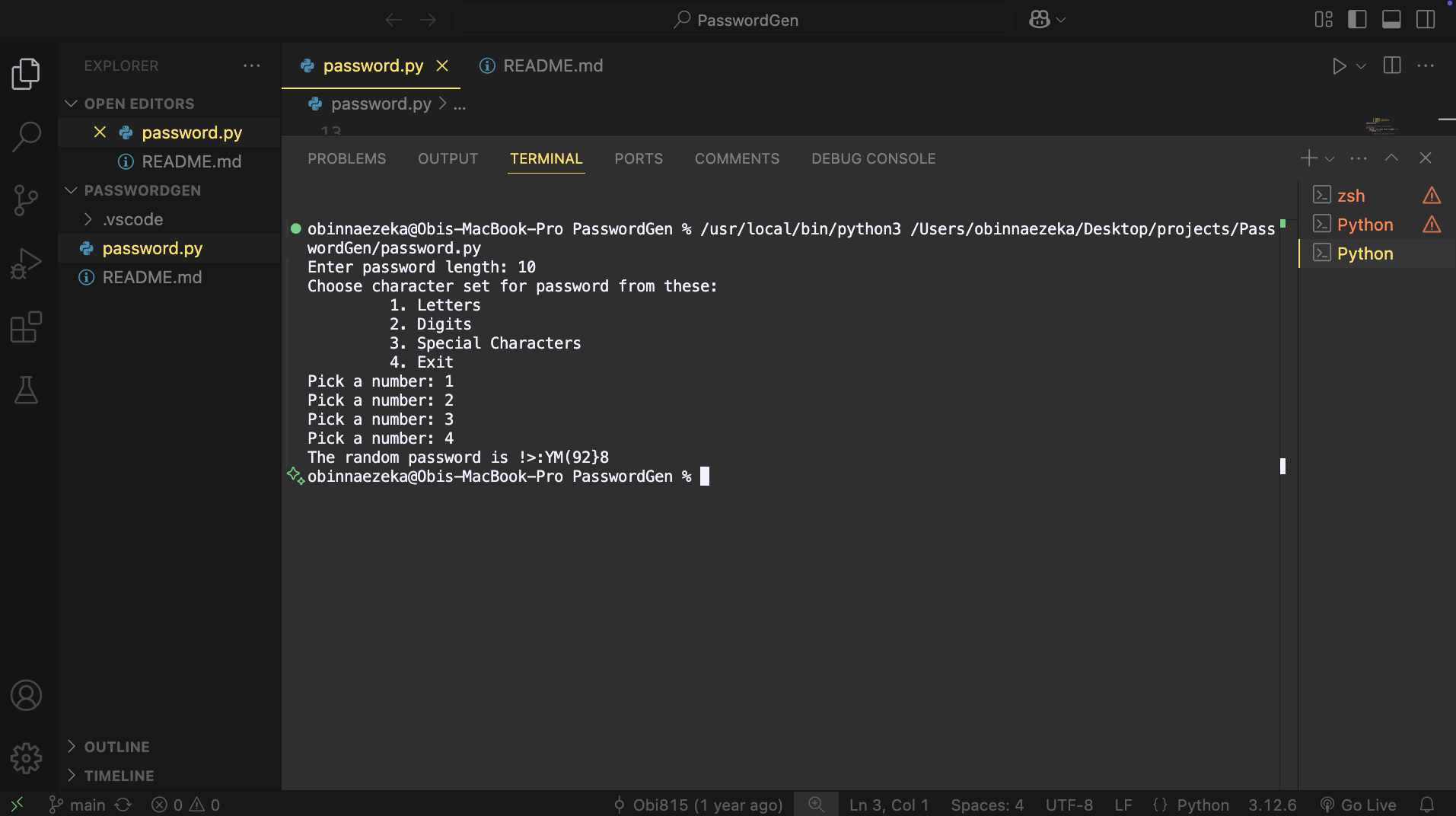Open the Search view in activity bar
This screenshot has width=1456, height=816.
[27, 137]
